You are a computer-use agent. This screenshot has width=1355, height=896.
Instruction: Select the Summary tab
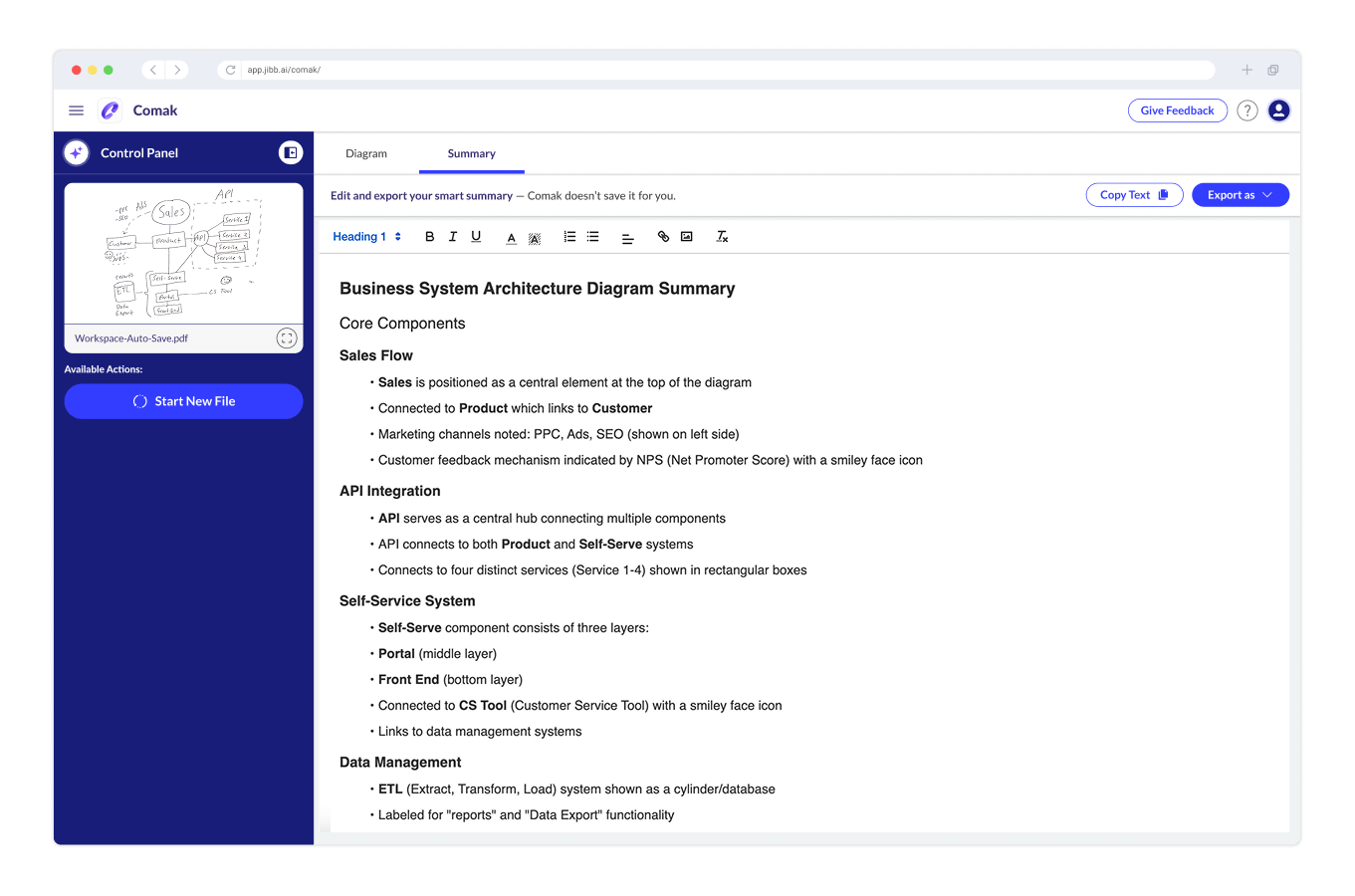[471, 153]
